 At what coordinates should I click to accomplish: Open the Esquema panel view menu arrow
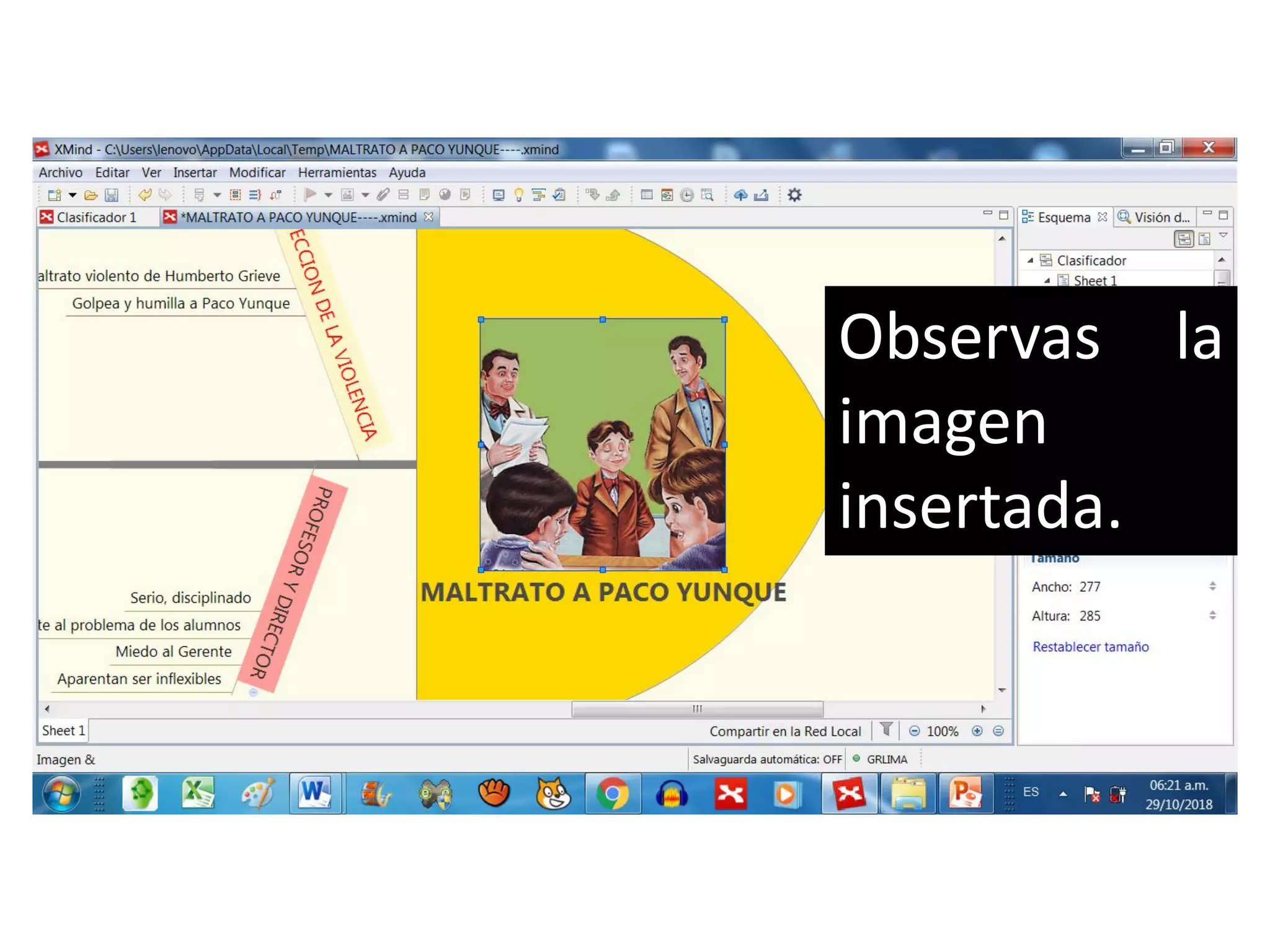coord(1223,236)
